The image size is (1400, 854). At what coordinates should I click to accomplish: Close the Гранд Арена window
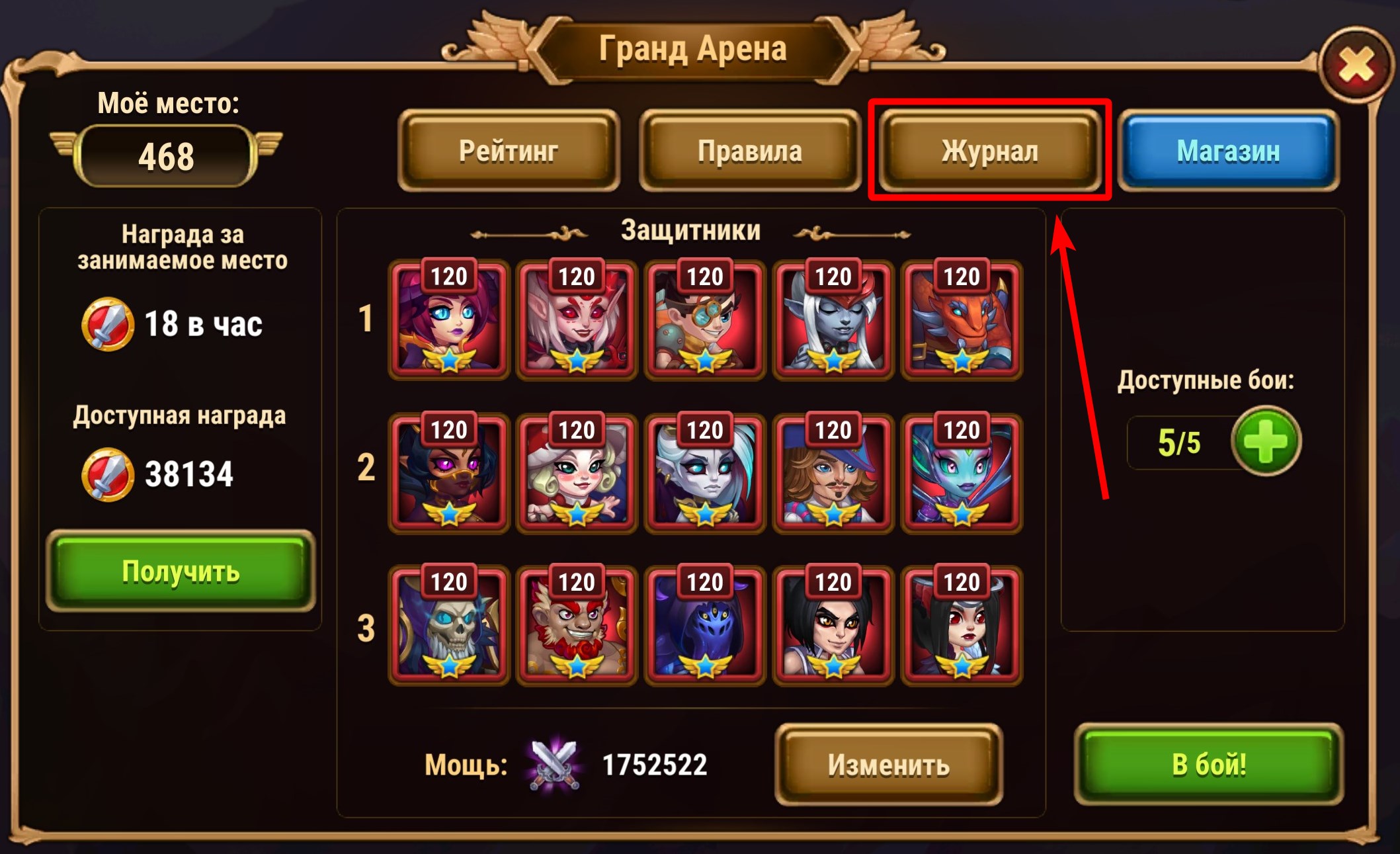tap(1356, 65)
